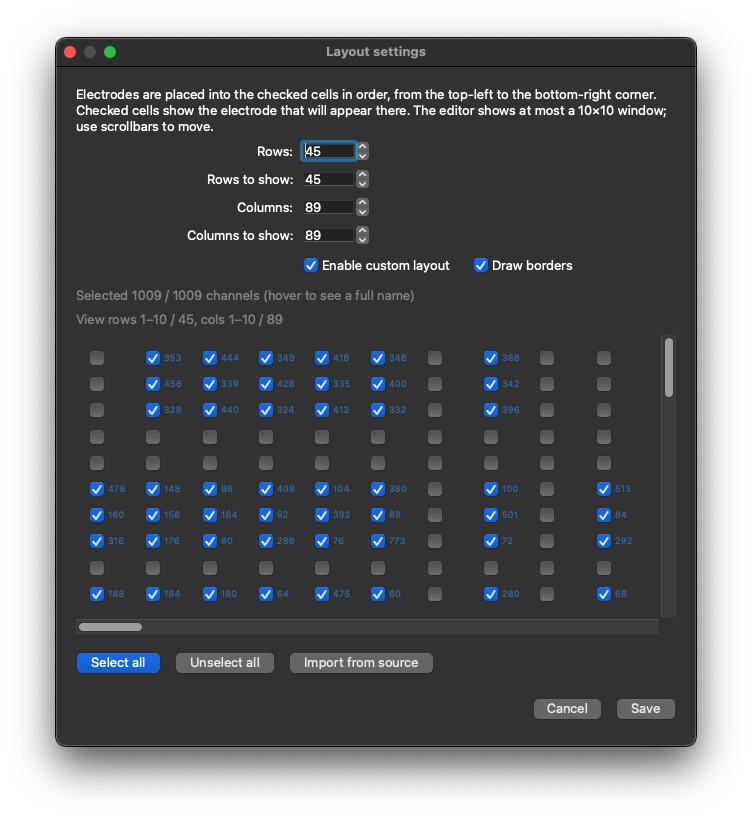Cancel the layout settings dialog
This screenshot has height=820, width=752.
click(x=567, y=709)
